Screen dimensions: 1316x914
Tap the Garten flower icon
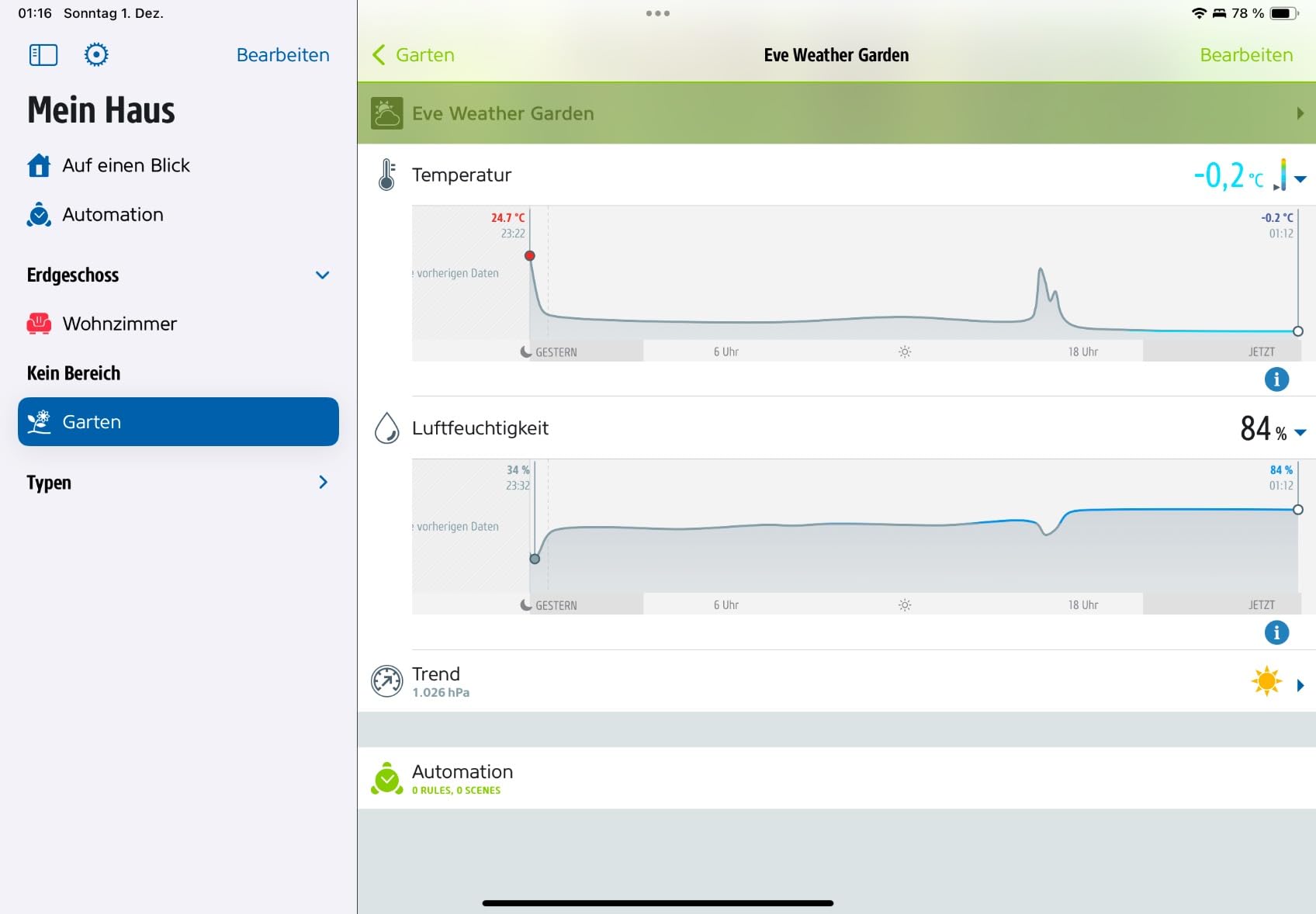tap(39, 421)
